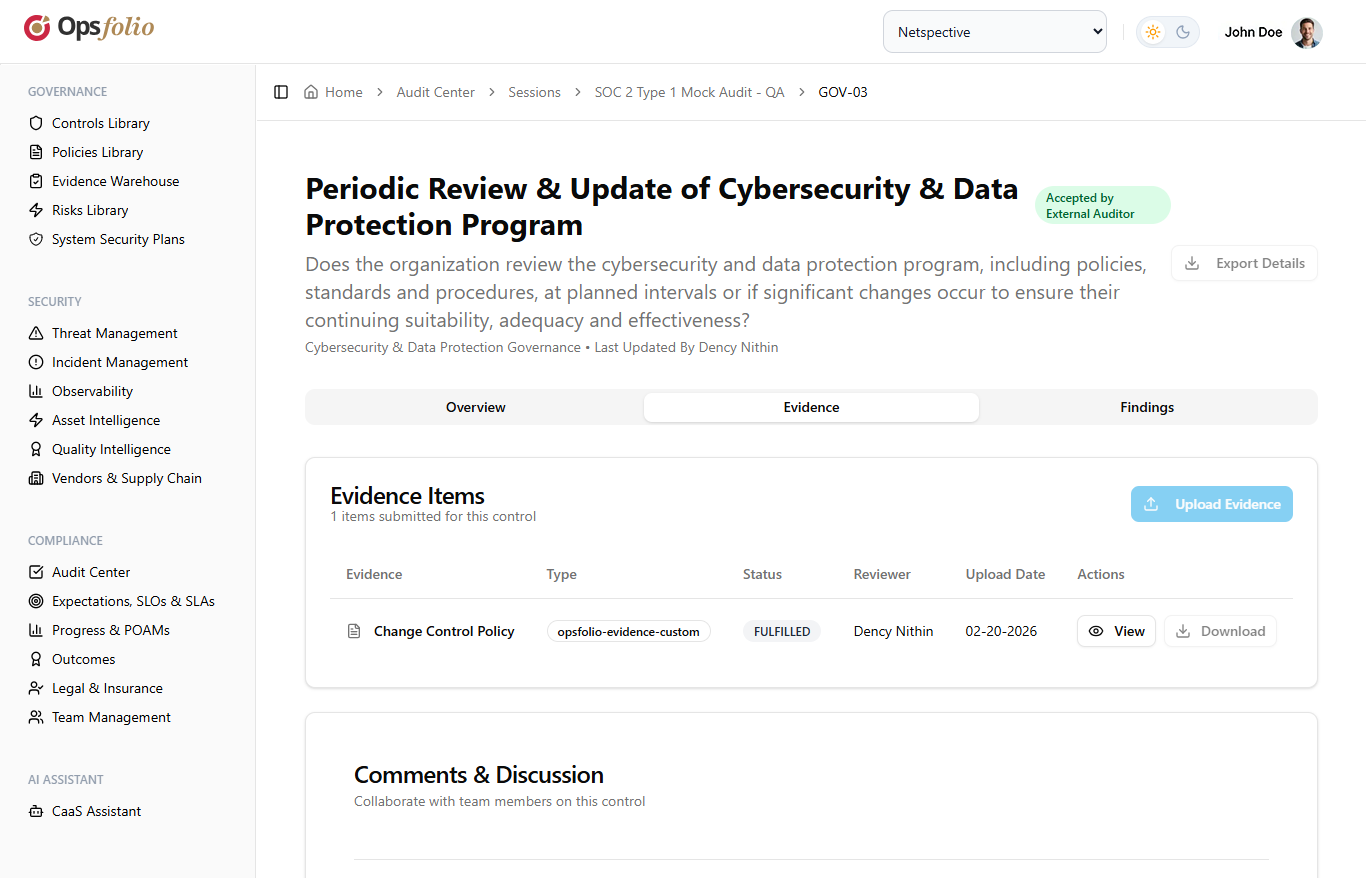The height and width of the screenshot is (878, 1366).
Task: Open Audit Center from the Compliance section
Action: click(x=93, y=571)
